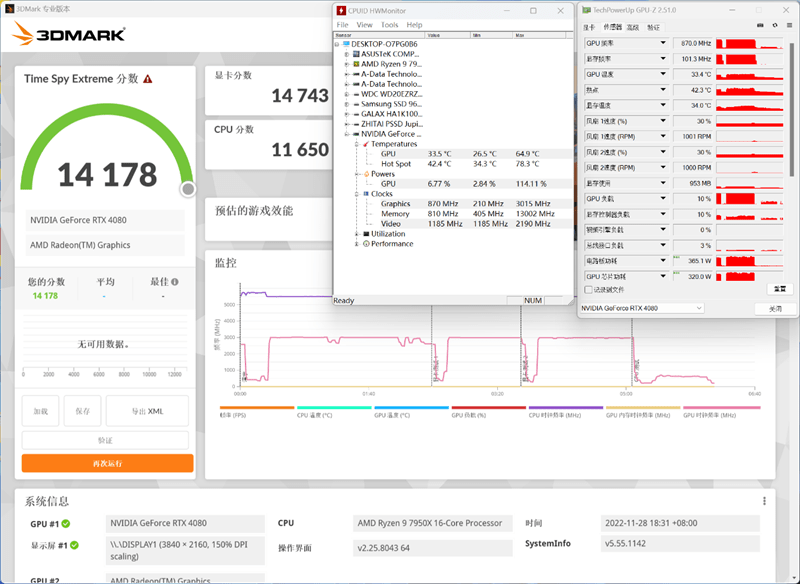Viewport: 800px width, 584px height.
Task: Click the 3DMark logo
Action: (69, 34)
